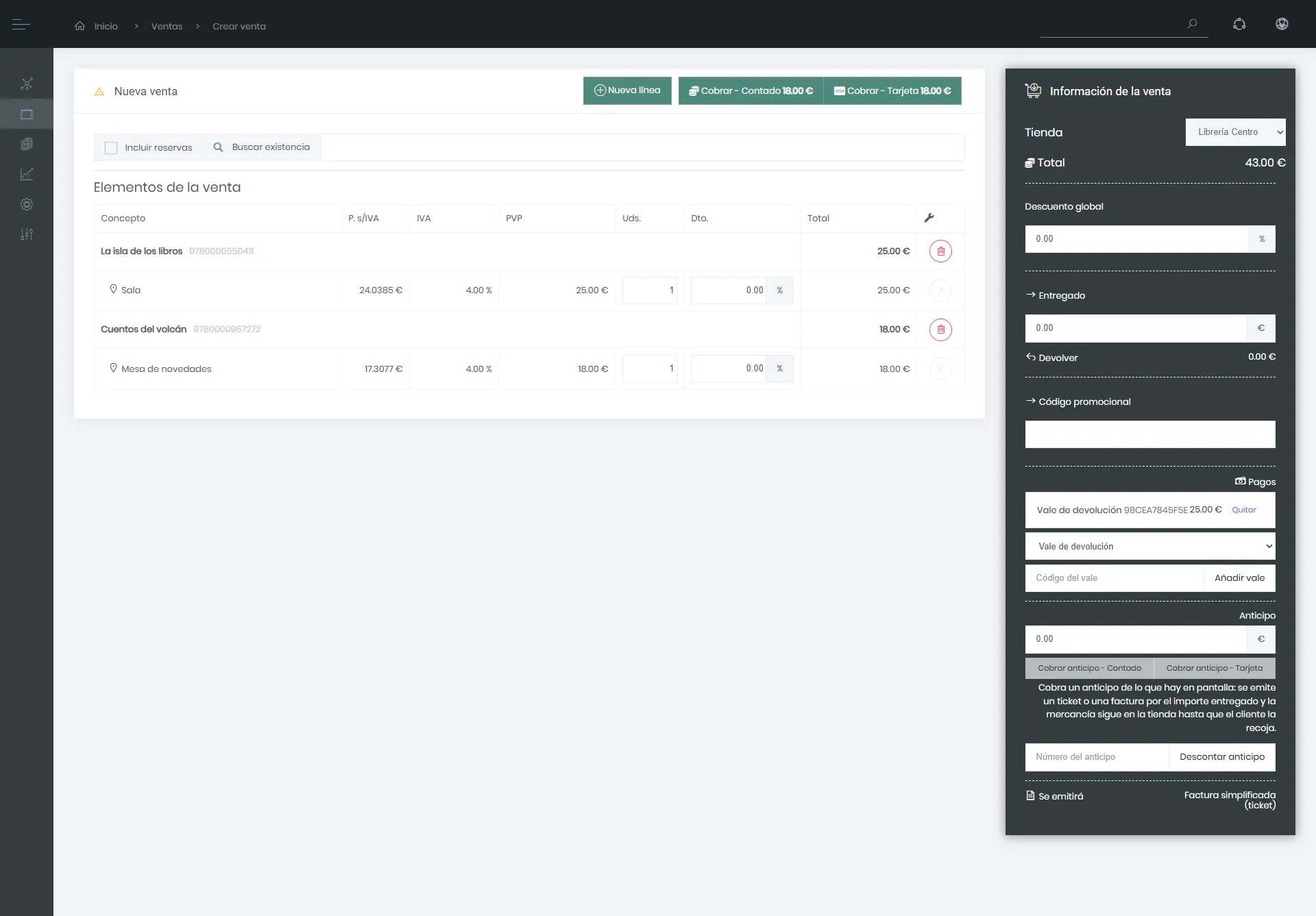Open the home icon in the breadcrumb

click(x=80, y=26)
